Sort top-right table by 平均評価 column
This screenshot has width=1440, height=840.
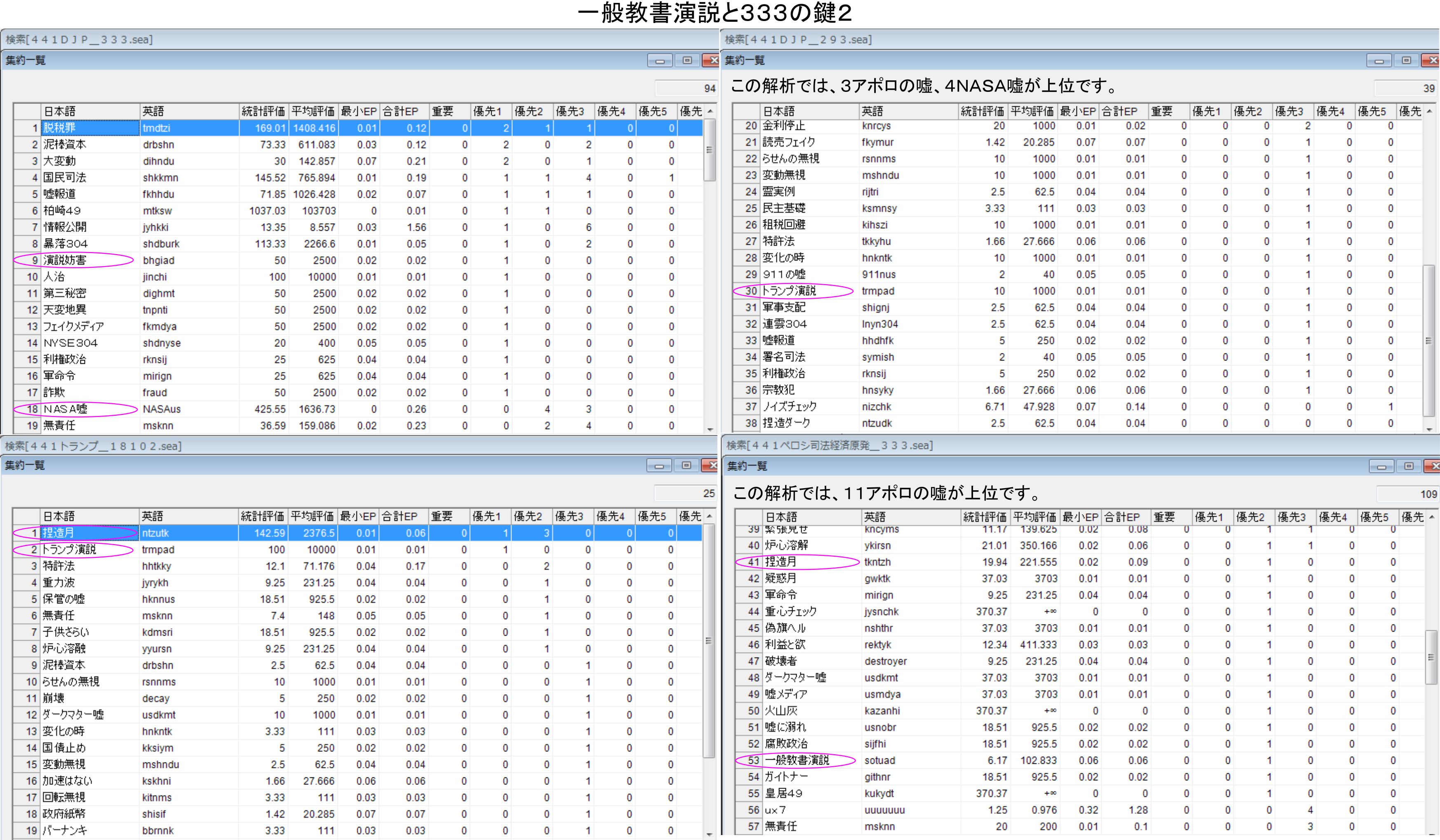click(1032, 111)
